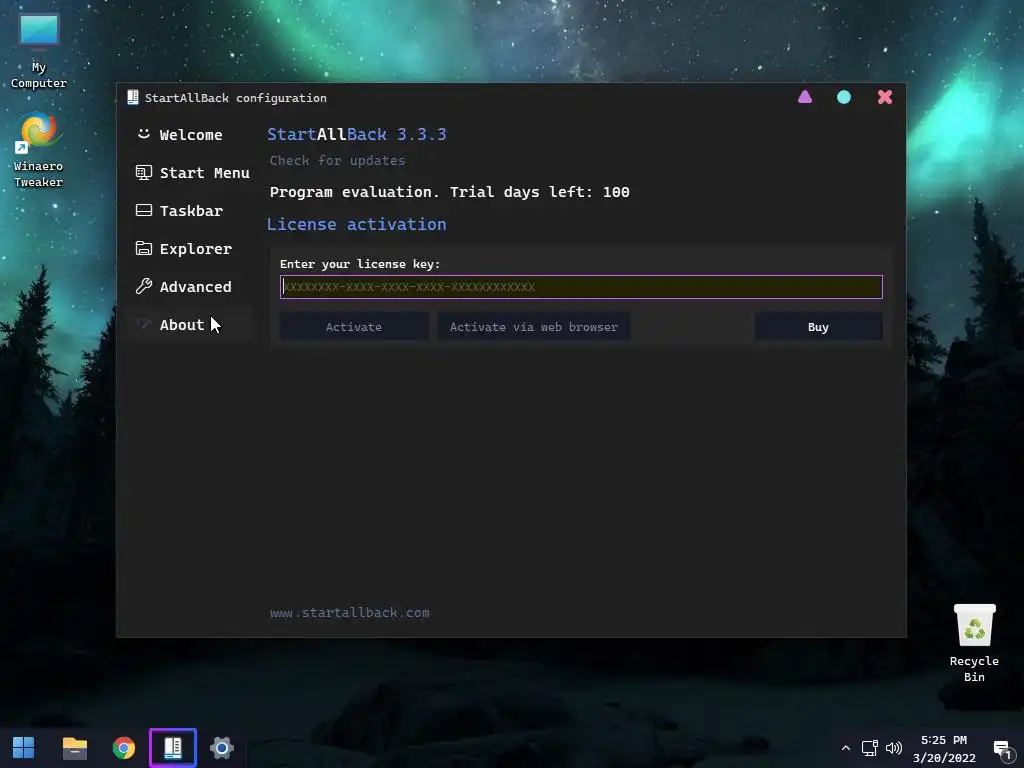Close window with pink X button
The height and width of the screenshot is (768, 1024).
pos(885,97)
